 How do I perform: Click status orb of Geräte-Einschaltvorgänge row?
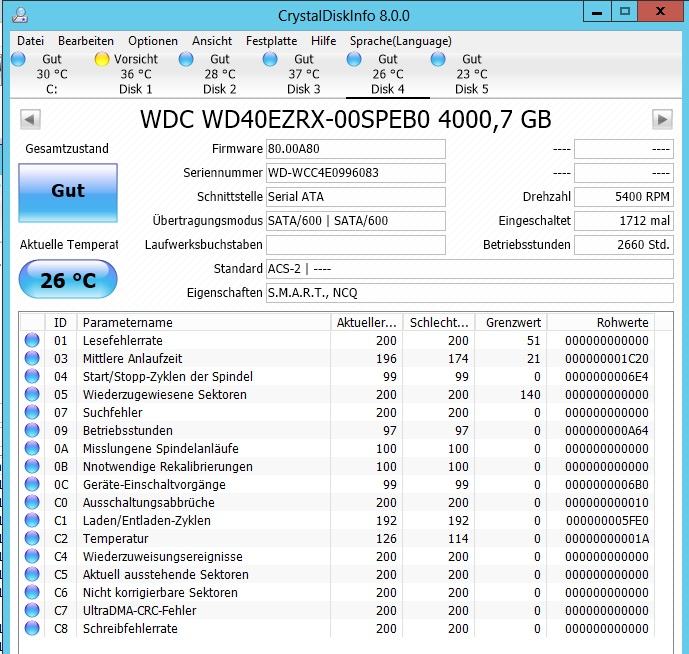(32, 484)
